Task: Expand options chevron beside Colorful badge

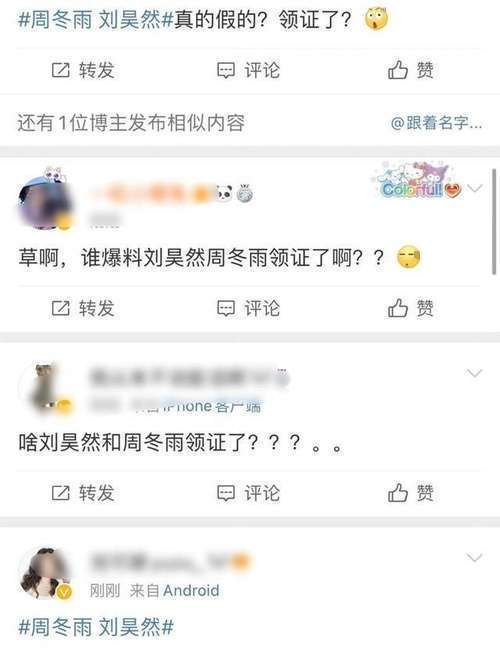Action: (x=474, y=188)
